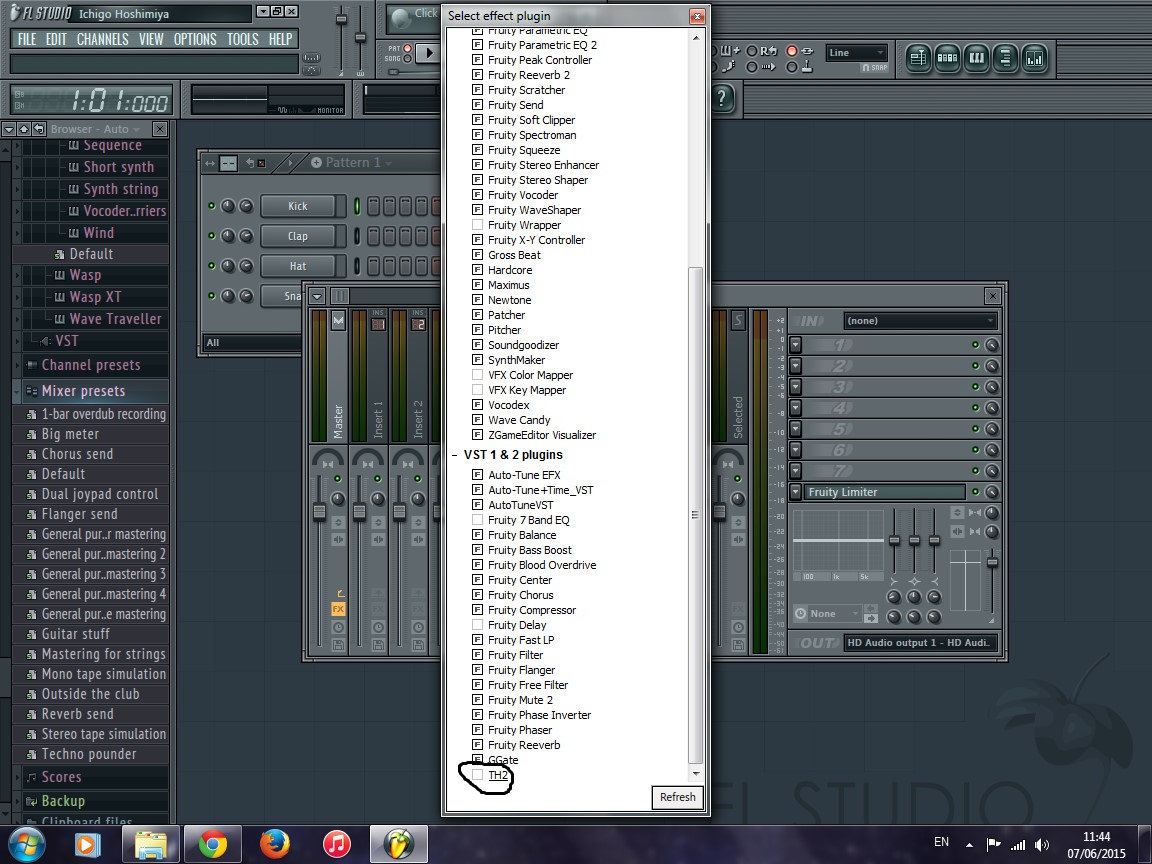Screen dimensions: 1152x864
Task: Click the play button in transport panel
Action: [428, 52]
